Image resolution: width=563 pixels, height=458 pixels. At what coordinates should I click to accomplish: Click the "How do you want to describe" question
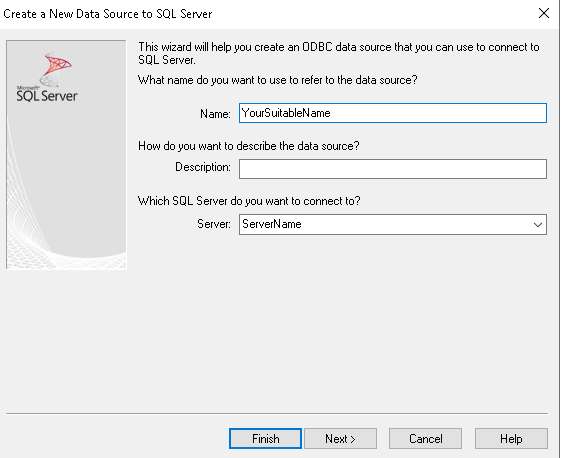tap(248, 146)
